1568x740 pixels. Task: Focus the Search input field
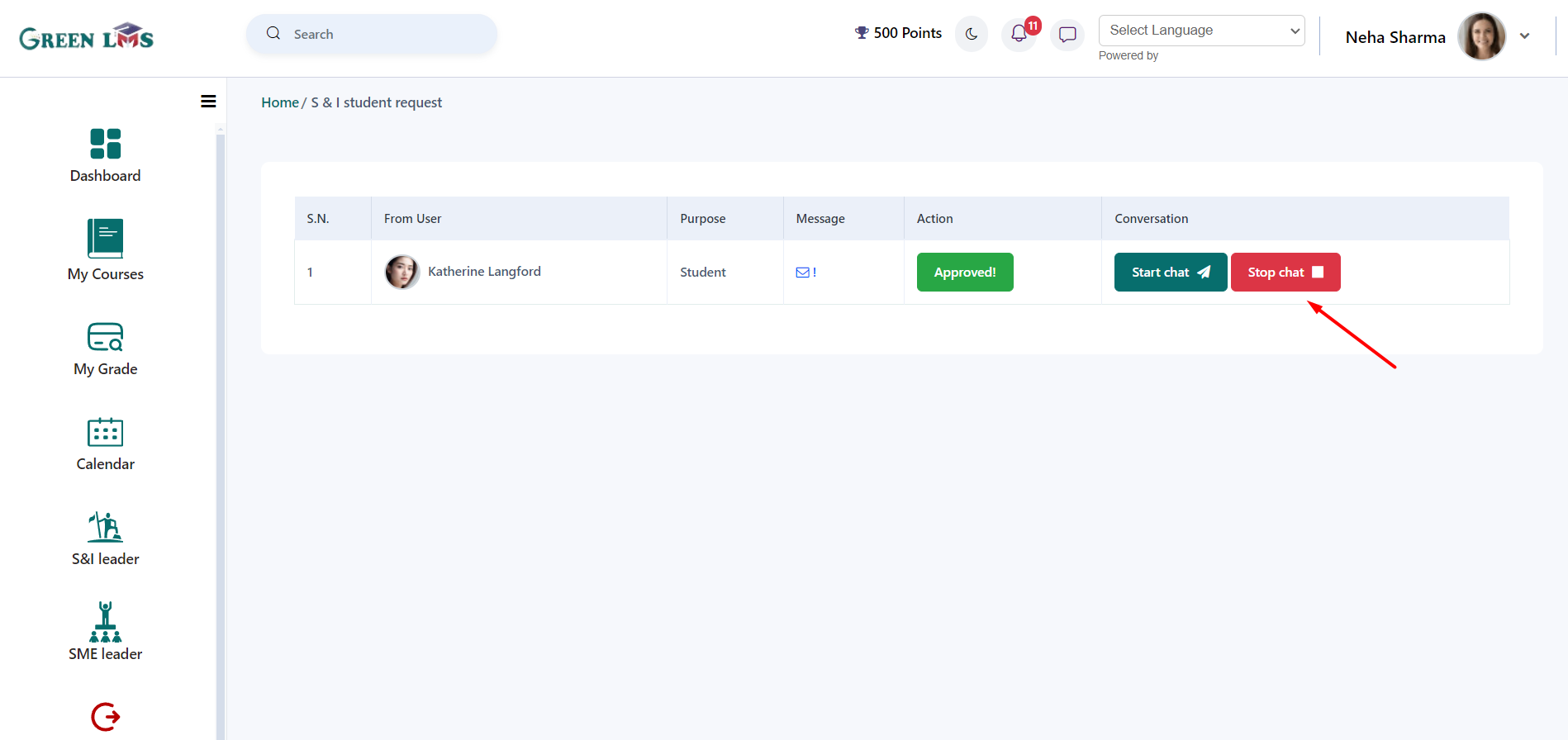372,34
